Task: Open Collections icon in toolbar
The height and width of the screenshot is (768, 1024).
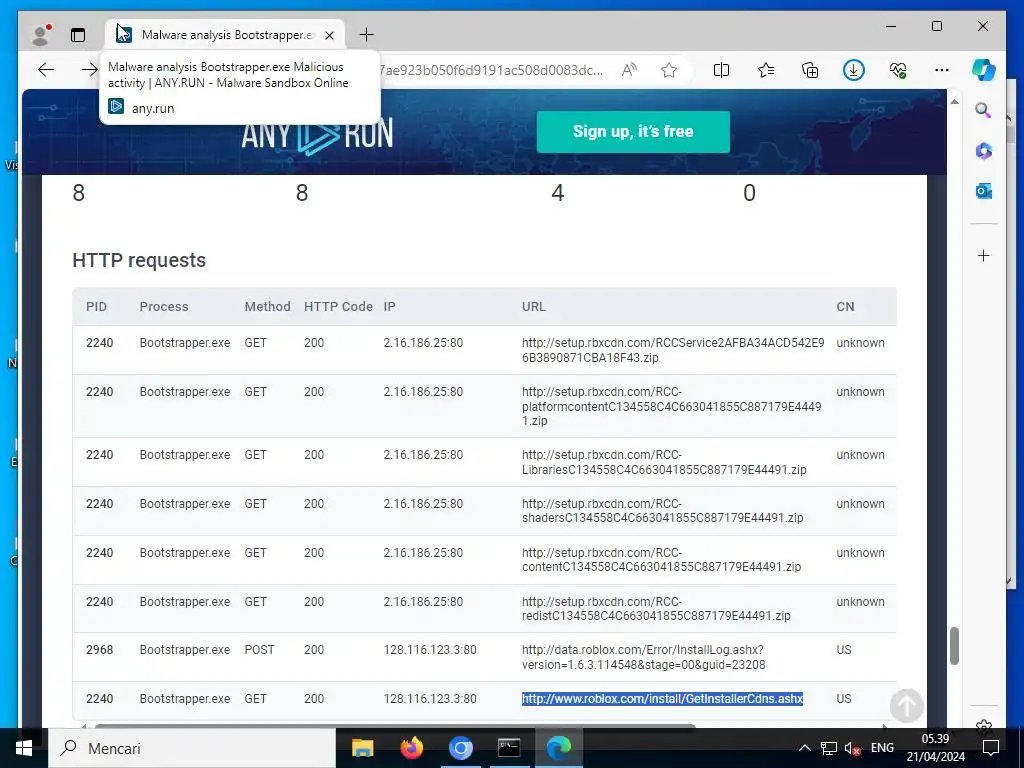Action: tap(810, 70)
